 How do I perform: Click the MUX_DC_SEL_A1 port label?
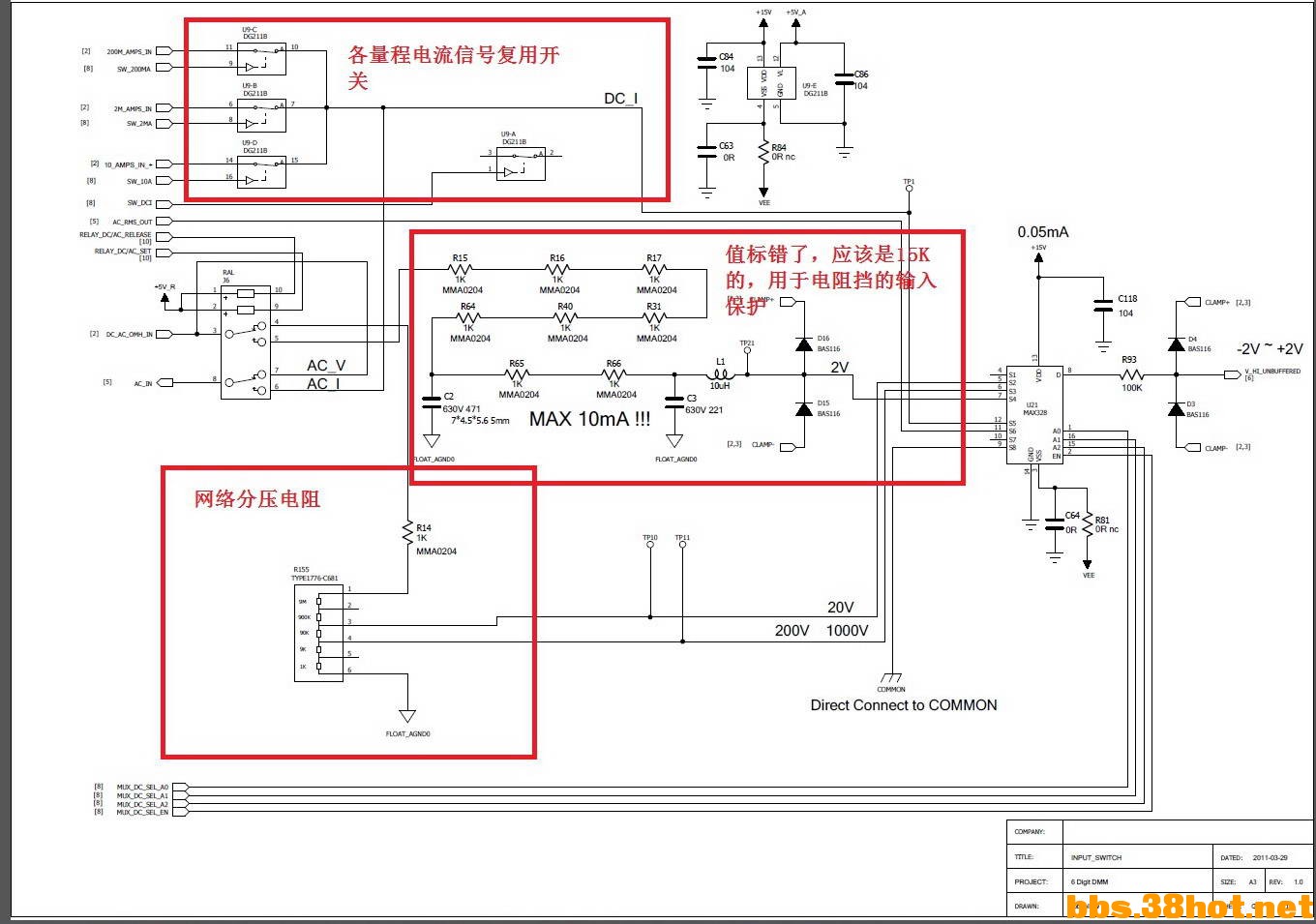click(x=142, y=796)
